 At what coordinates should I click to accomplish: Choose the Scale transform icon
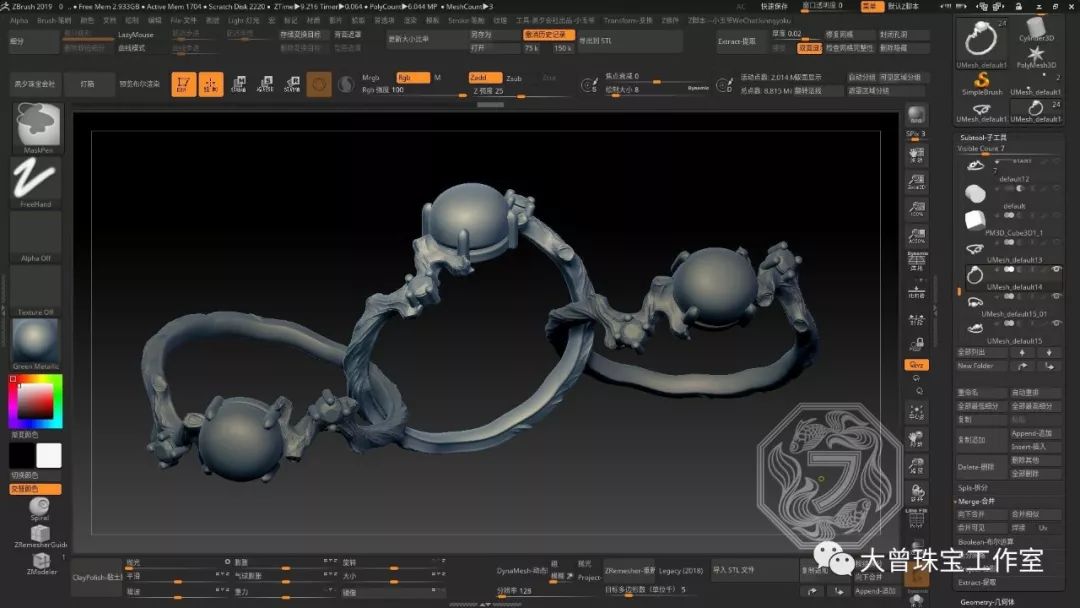pyautogui.click(x=265, y=84)
